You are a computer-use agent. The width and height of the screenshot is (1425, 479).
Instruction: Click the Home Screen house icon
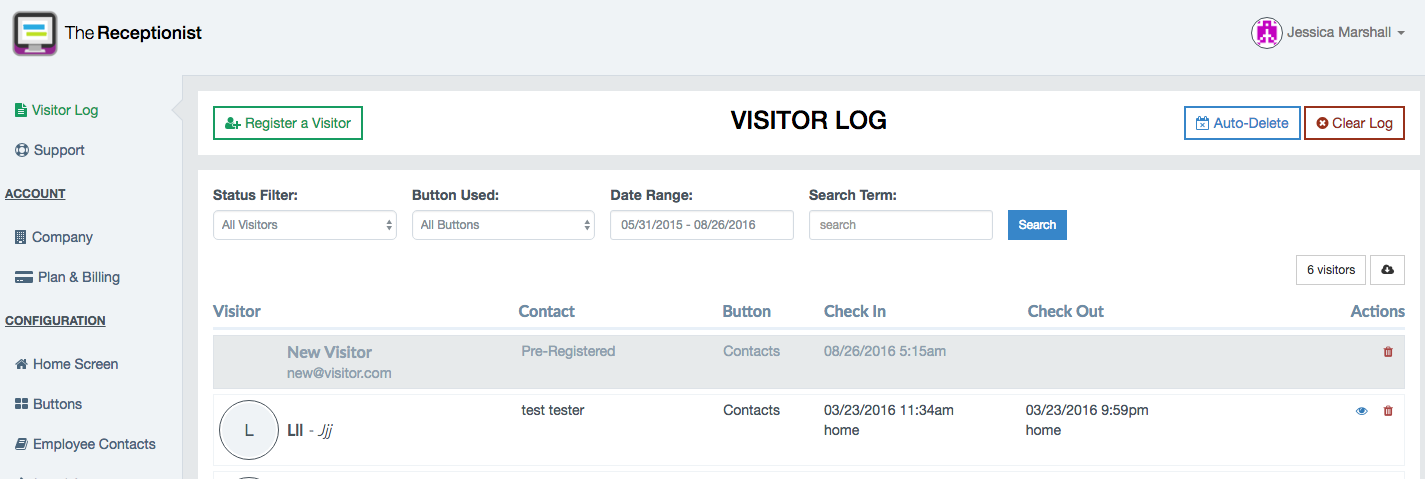21,364
